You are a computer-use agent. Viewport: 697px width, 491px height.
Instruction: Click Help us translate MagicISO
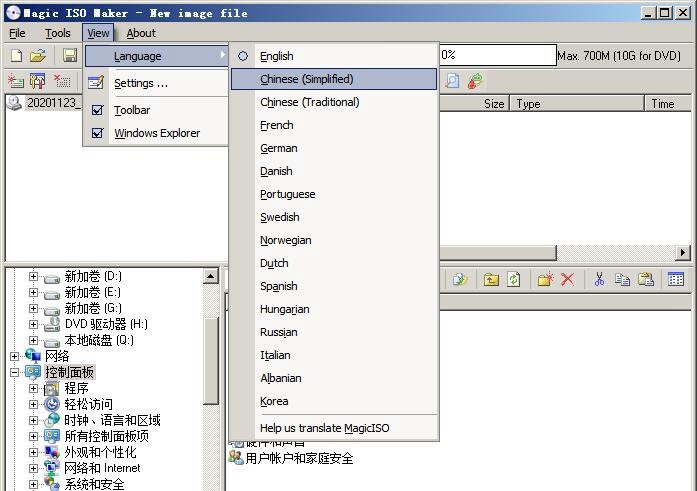click(334, 428)
